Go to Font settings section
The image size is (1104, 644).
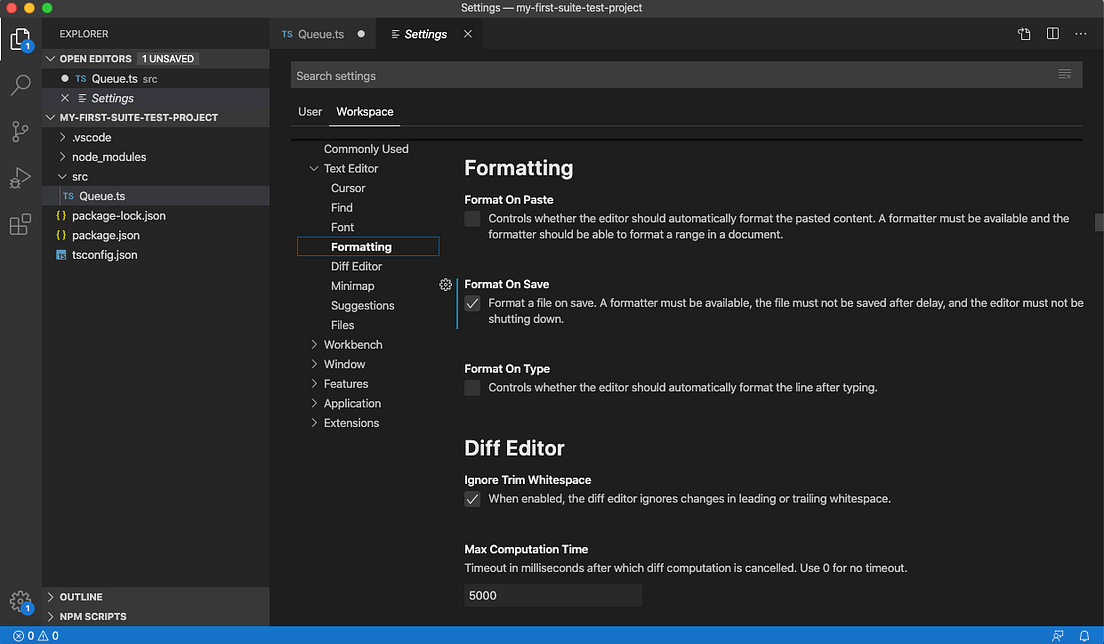click(342, 227)
